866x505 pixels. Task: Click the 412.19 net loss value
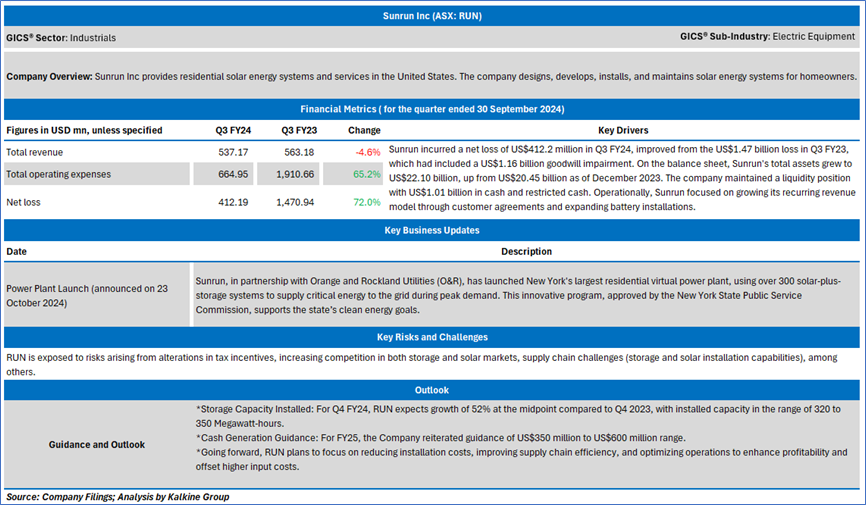coord(233,202)
